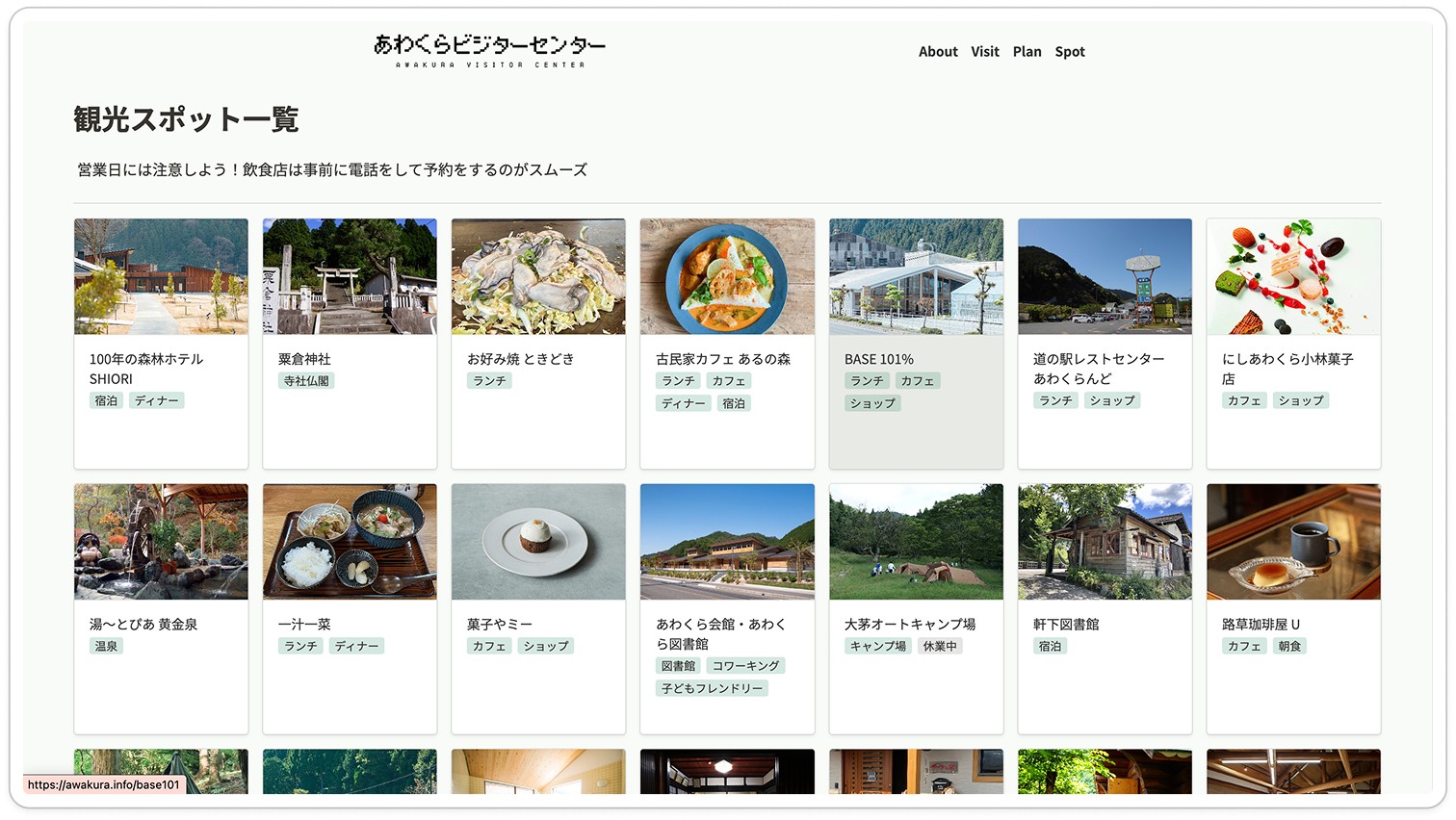Open the Spot menu item
1456x820 pixels.
tap(1070, 52)
